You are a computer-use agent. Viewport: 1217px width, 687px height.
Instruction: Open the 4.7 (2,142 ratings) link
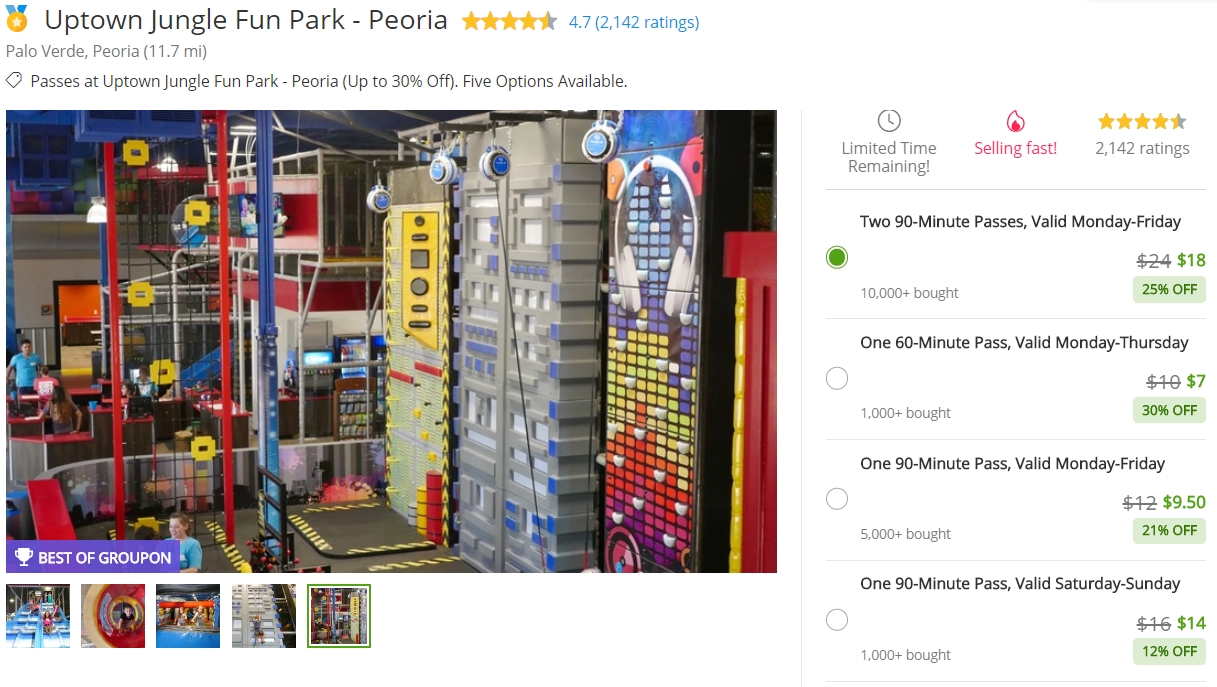pyautogui.click(x=634, y=22)
